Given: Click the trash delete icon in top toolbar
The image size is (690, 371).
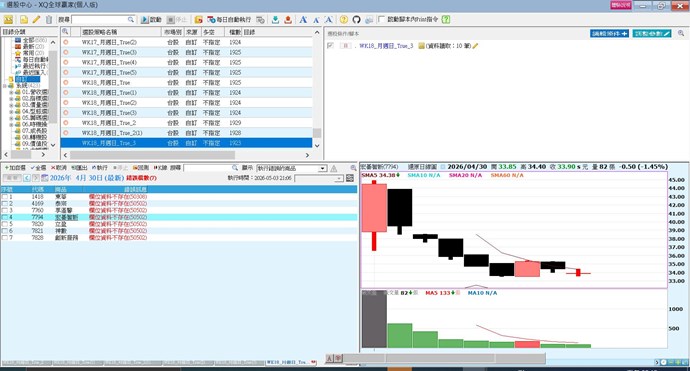Looking at the screenshot, I should [49, 20].
